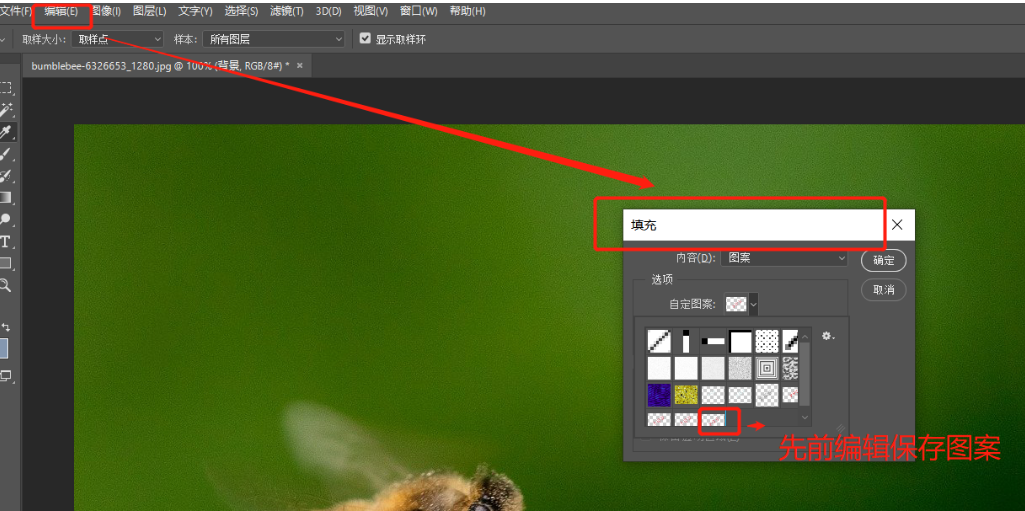Choose the diagonal line pattern swatch
The width and height of the screenshot is (1025, 511).
(659, 341)
